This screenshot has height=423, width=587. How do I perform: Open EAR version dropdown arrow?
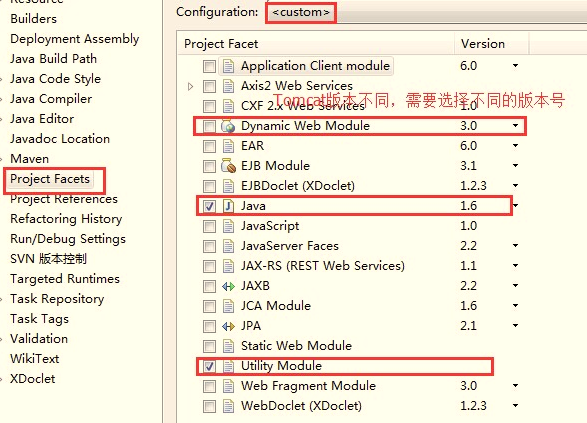515,145
